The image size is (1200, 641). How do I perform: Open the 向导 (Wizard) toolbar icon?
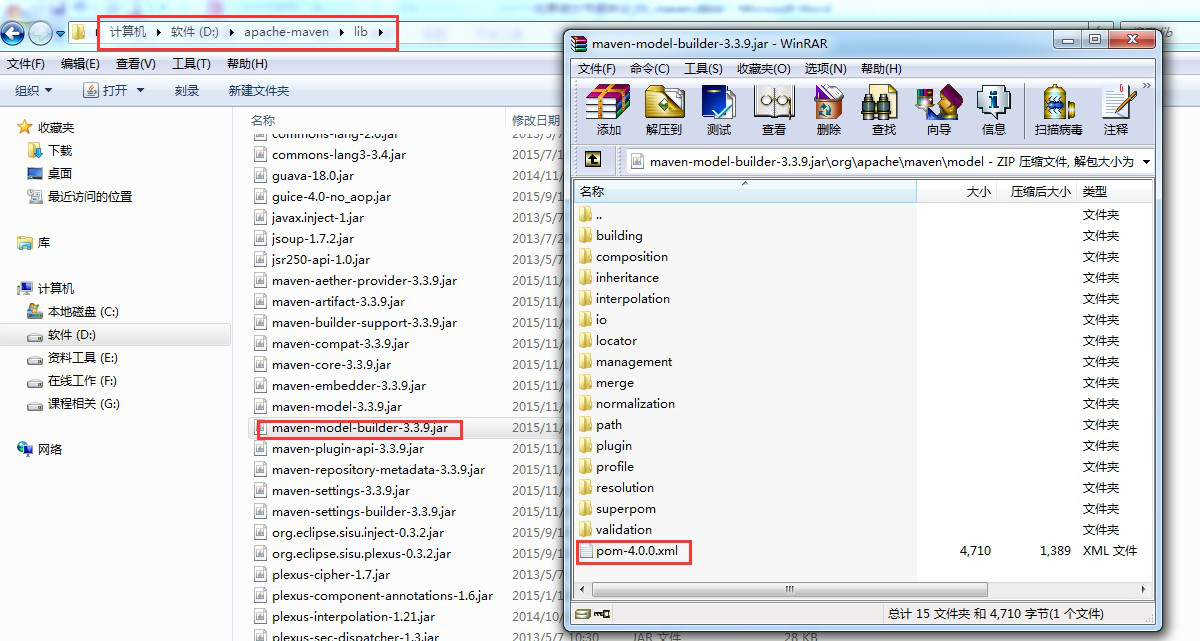pyautogui.click(x=938, y=109)
